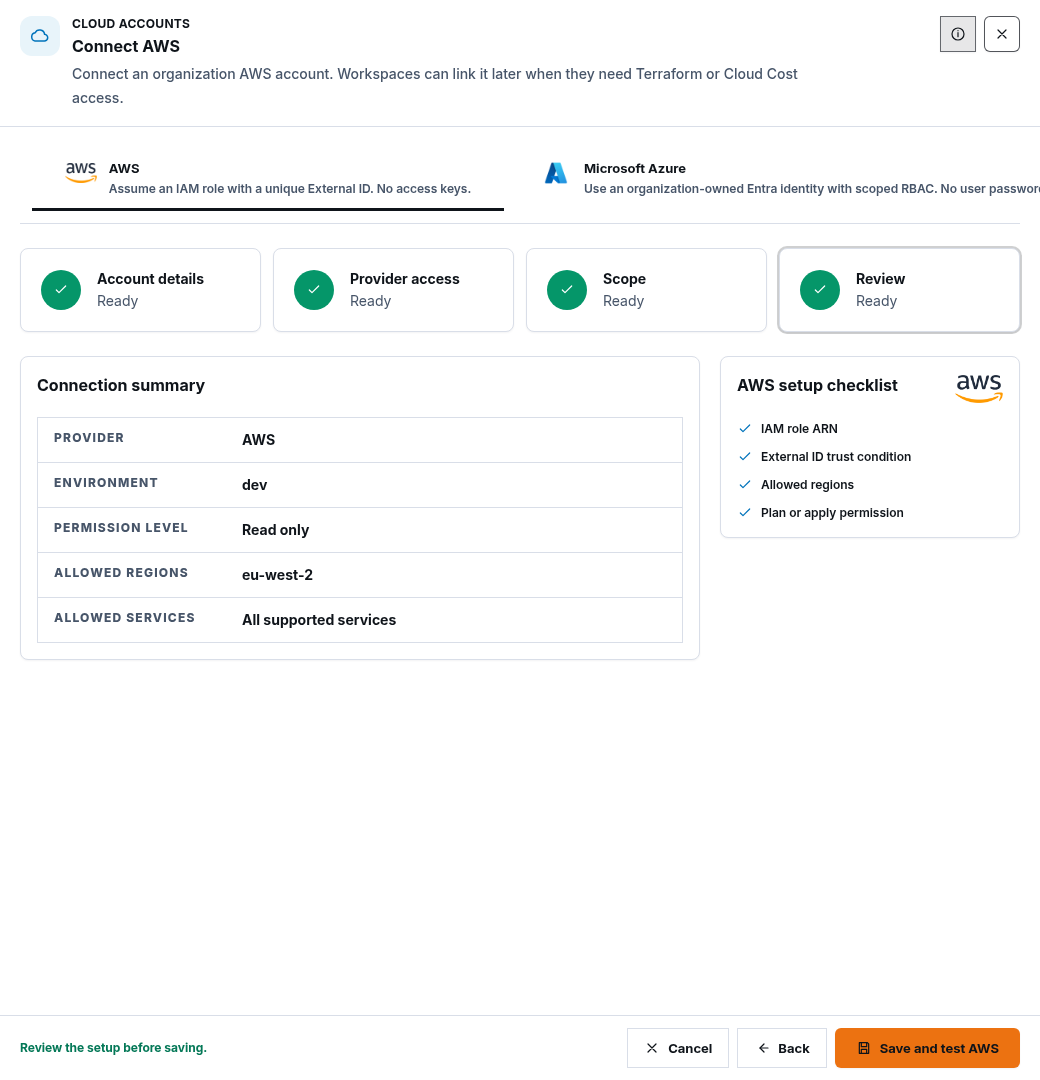Click the AWS logo in provider tab
The height and width of the screenshot is (1080, 1040).
81,172
